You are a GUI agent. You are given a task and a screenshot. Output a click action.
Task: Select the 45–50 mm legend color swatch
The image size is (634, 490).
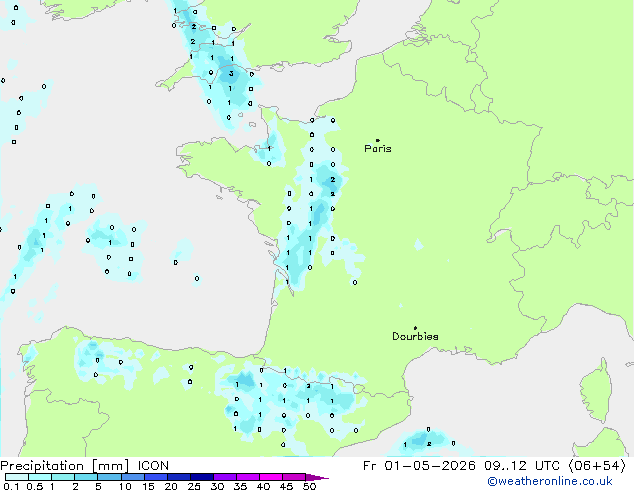click(294, 477)
